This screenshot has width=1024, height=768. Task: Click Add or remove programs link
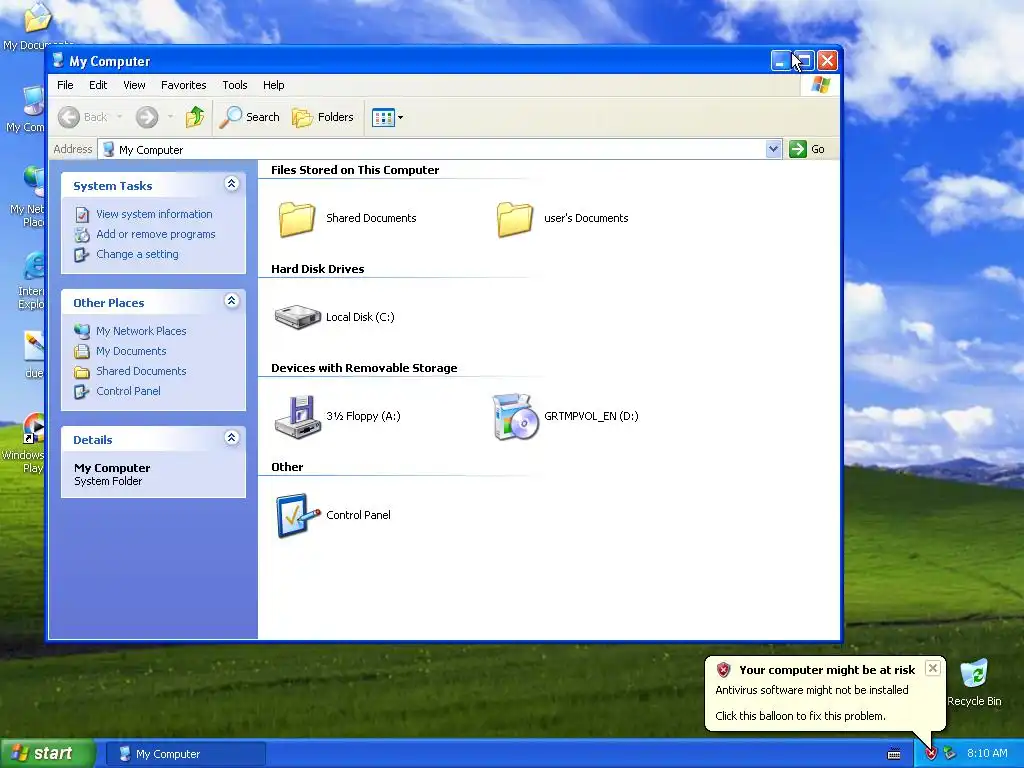155,234
